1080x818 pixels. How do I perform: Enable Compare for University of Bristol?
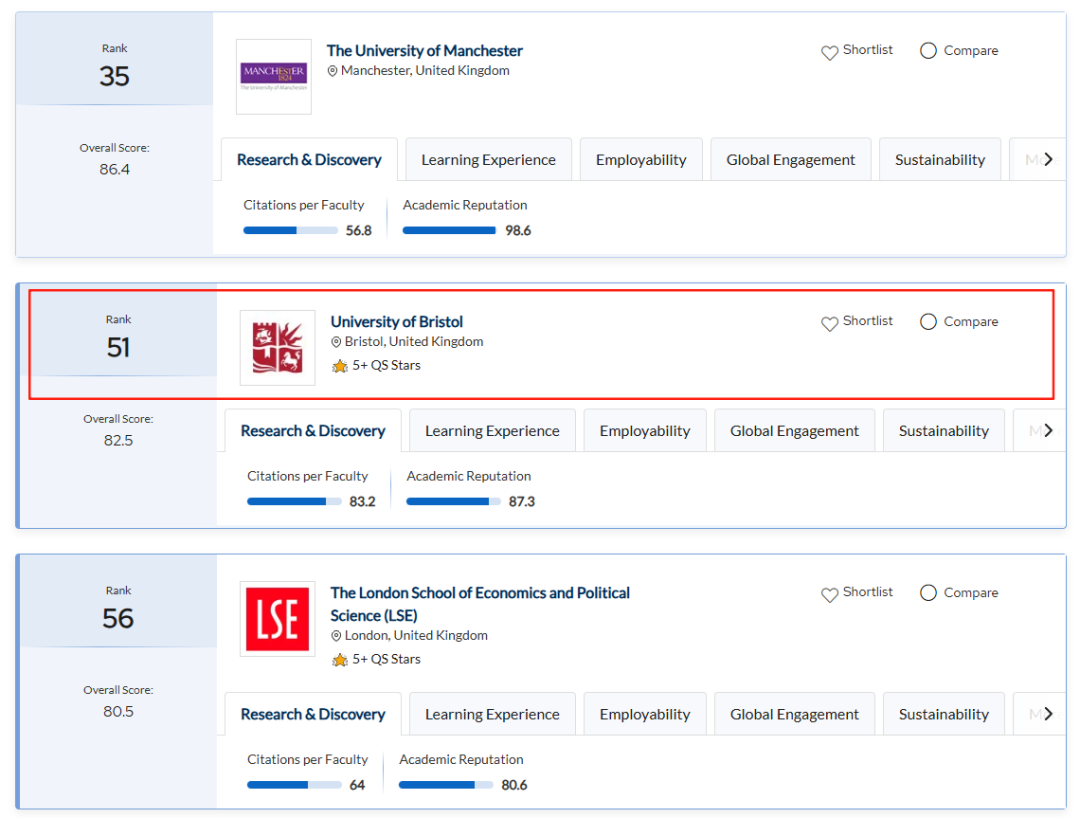[x=928, y=322]
